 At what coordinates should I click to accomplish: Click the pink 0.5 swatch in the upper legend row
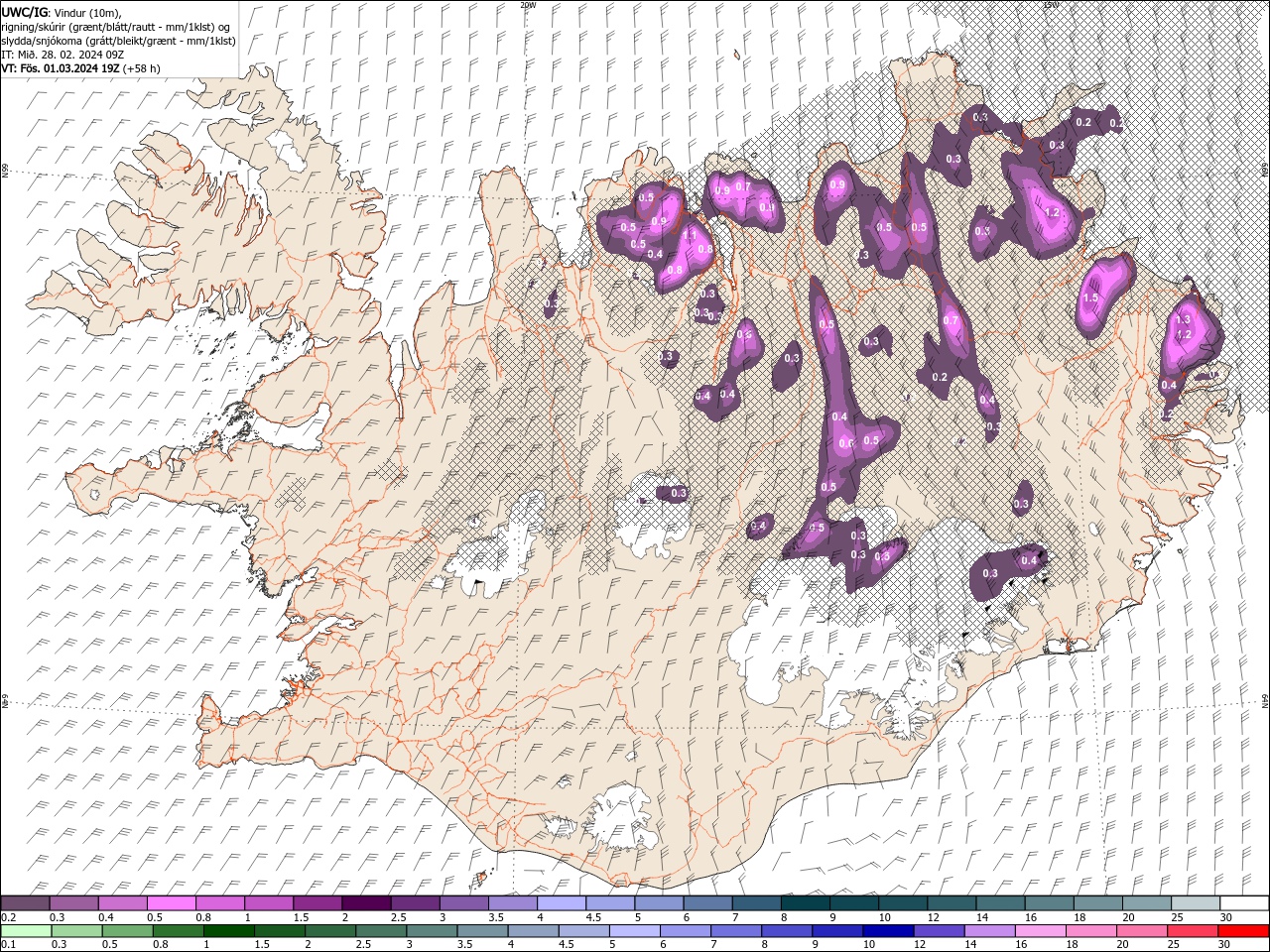pos(171,902)
